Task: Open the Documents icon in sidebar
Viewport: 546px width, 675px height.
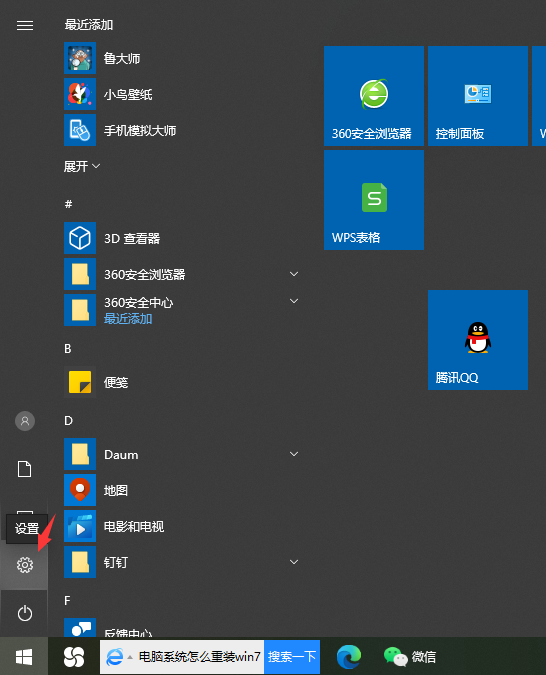Action: coord(25,469)
